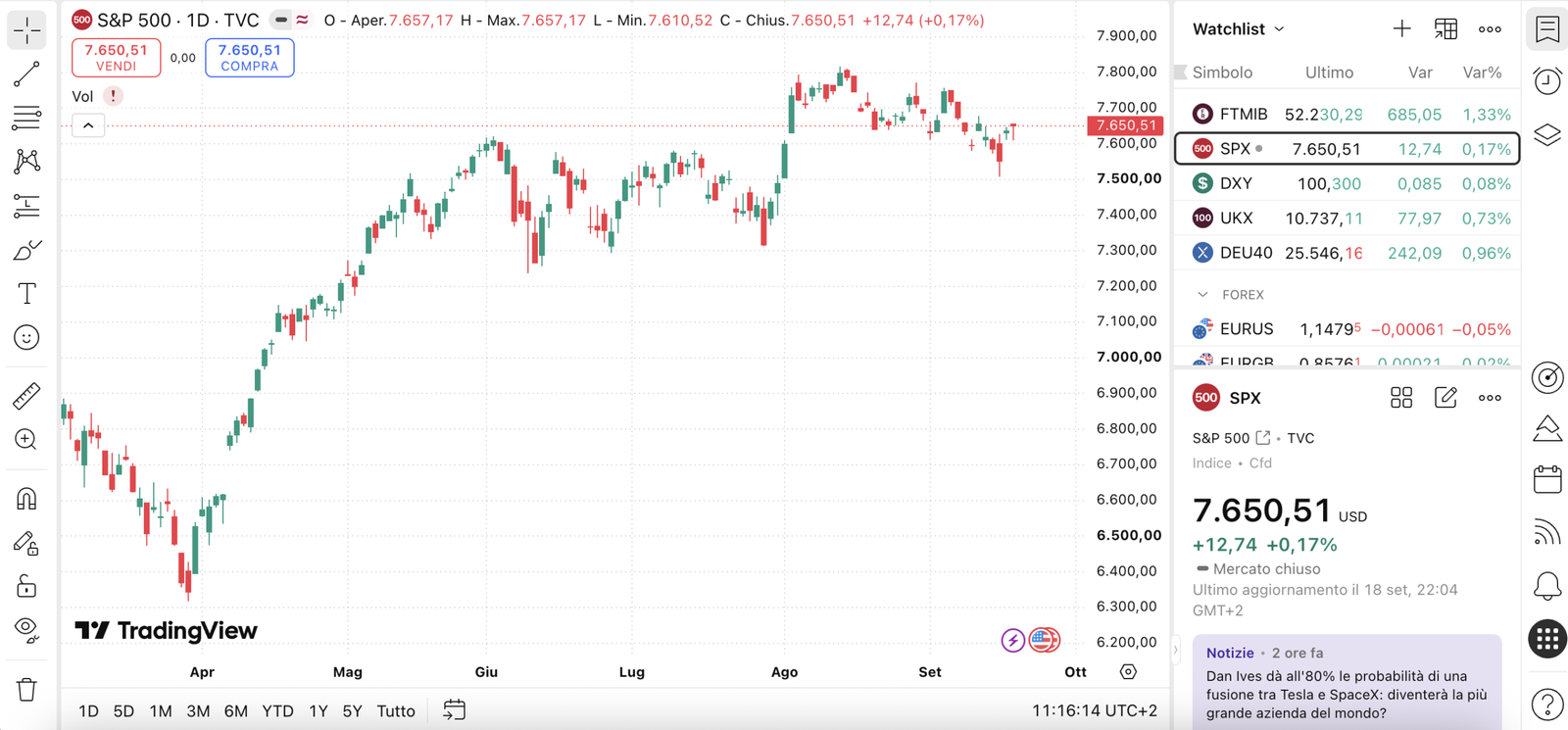Collapse the FOREX section

1202,295
